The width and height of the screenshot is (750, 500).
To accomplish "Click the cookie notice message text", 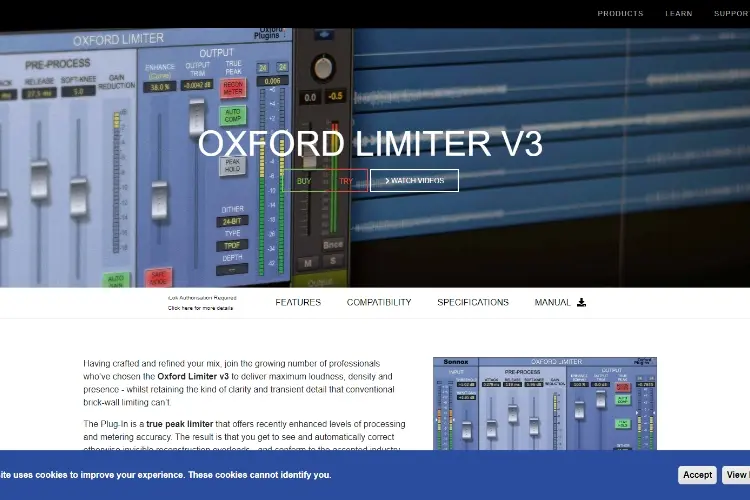I will [x=165, y=475].
